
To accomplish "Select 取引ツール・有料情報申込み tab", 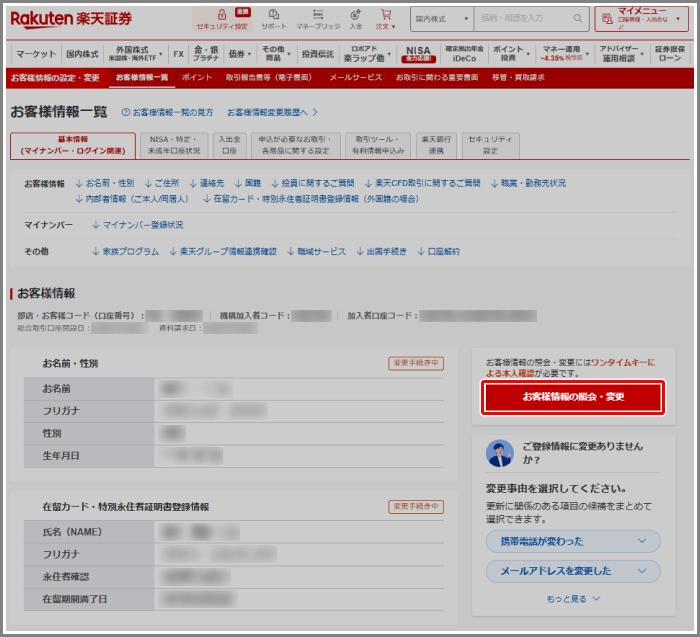I will (x=378, y=146).
